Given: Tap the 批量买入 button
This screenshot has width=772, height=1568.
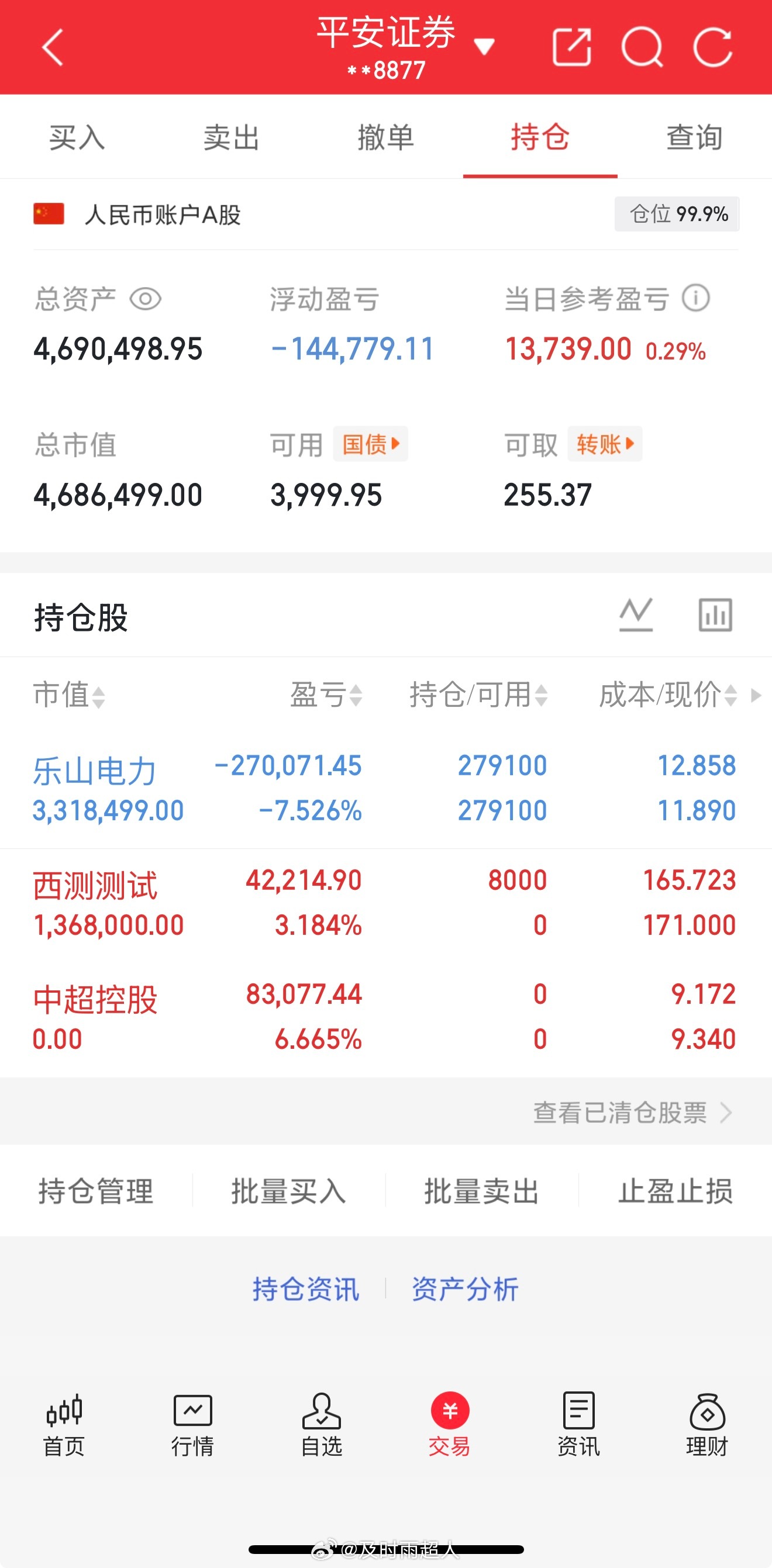Looking at the screenshot, I should [289, 1190].
